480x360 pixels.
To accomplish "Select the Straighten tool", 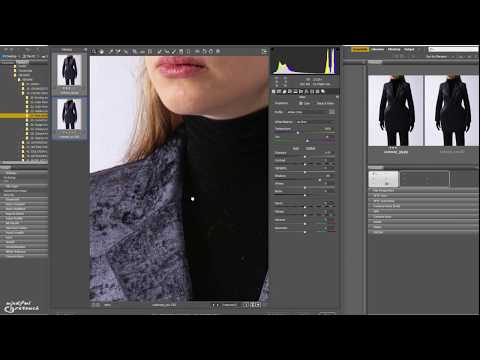I will pos(142,52).
